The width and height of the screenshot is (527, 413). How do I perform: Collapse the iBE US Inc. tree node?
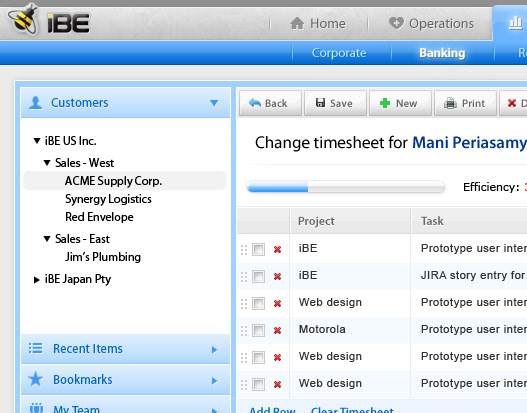pos(37,141)
